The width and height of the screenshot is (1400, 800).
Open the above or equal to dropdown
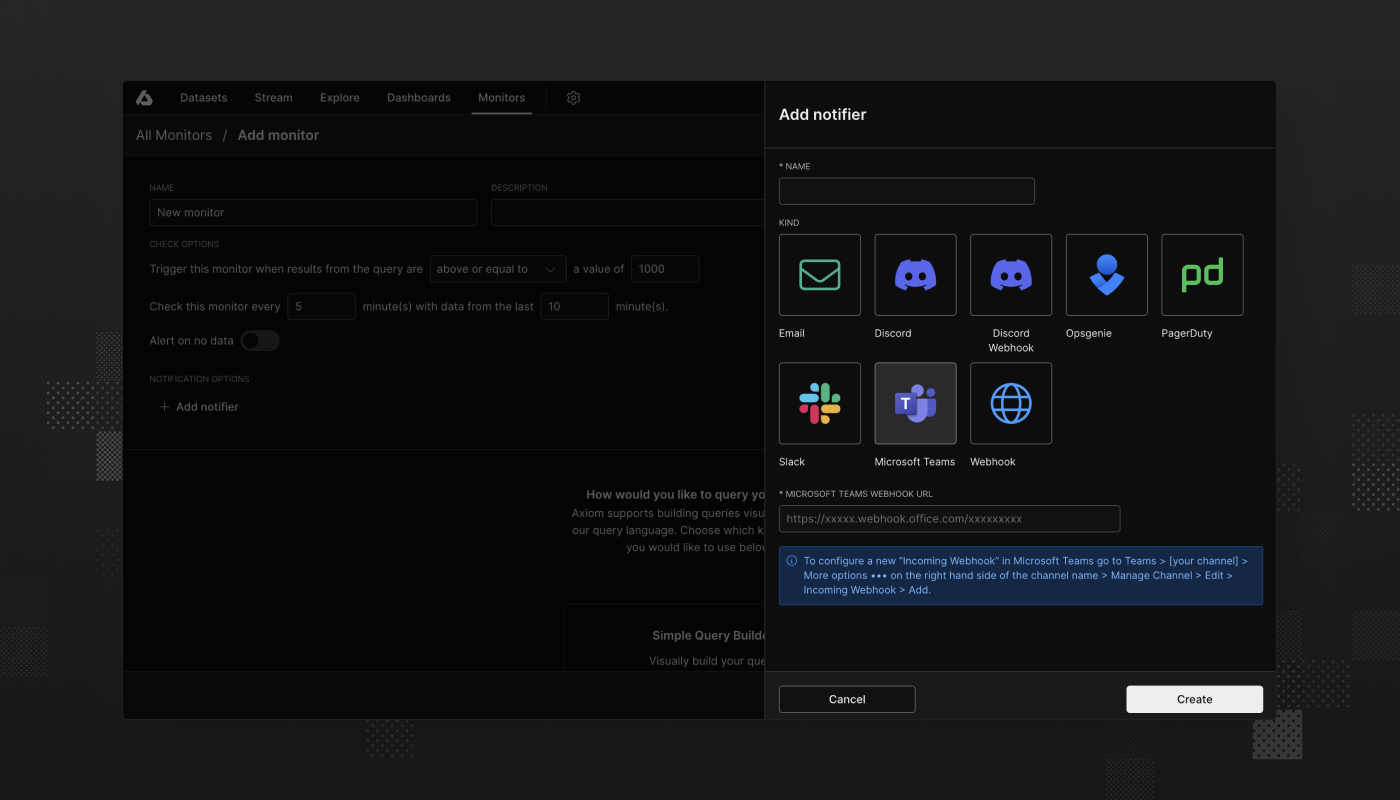[498, 269]
